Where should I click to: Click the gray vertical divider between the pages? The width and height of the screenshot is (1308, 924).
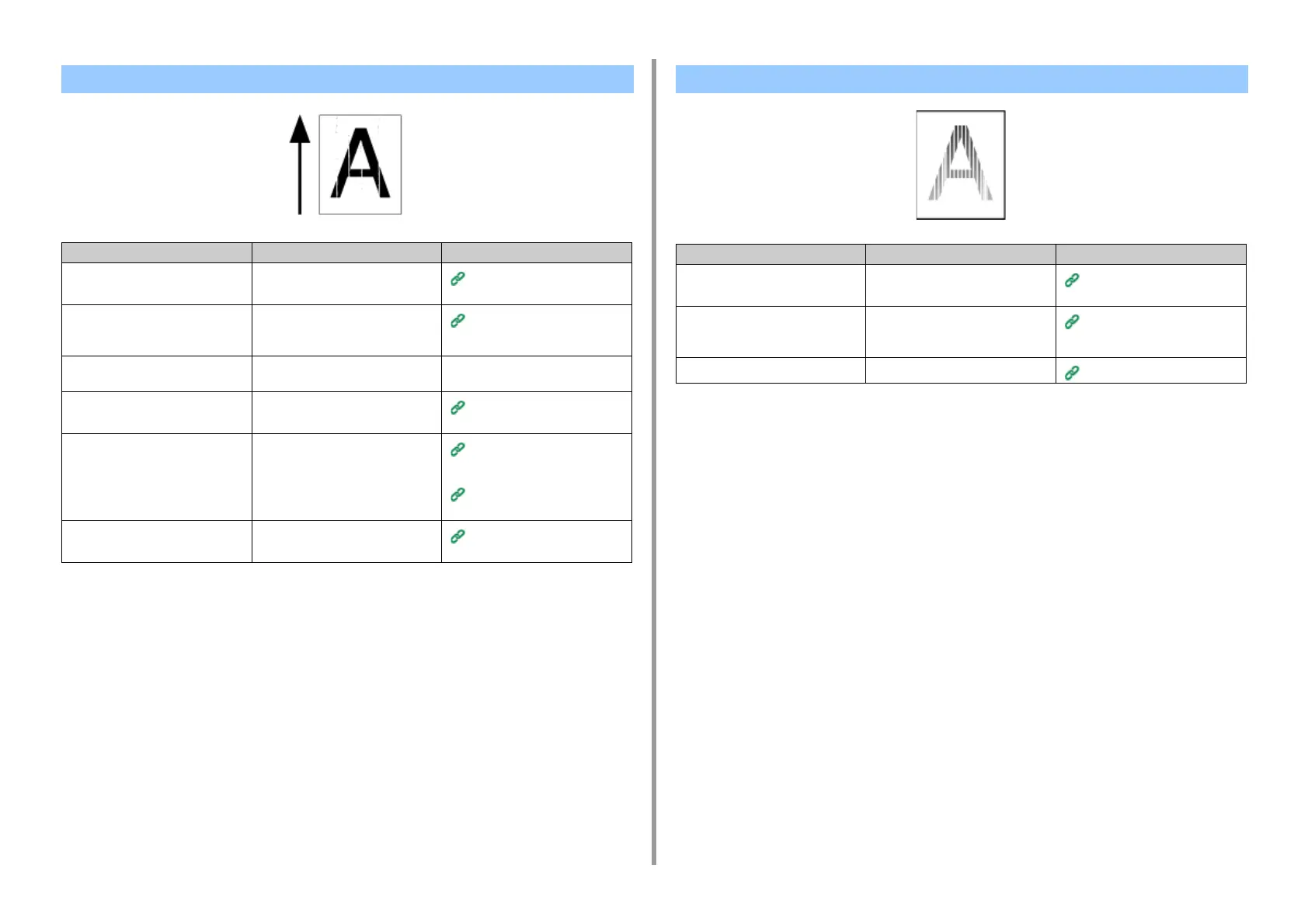pyautogui.click(x=654, y=462)
